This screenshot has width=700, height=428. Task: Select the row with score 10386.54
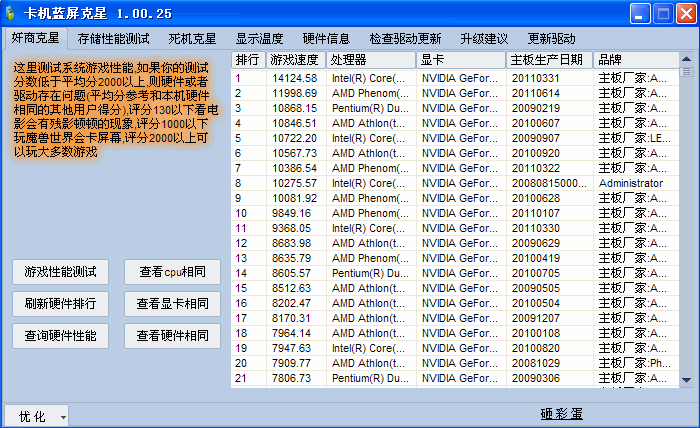click(x=455, y=168)
